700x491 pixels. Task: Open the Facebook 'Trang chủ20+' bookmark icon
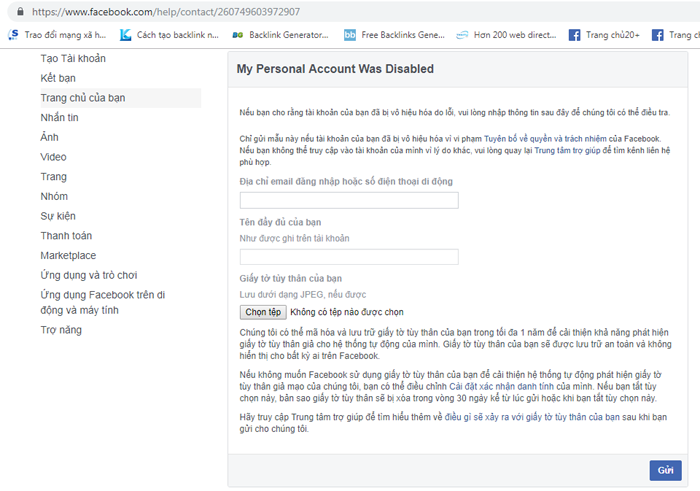pos(575,35)
